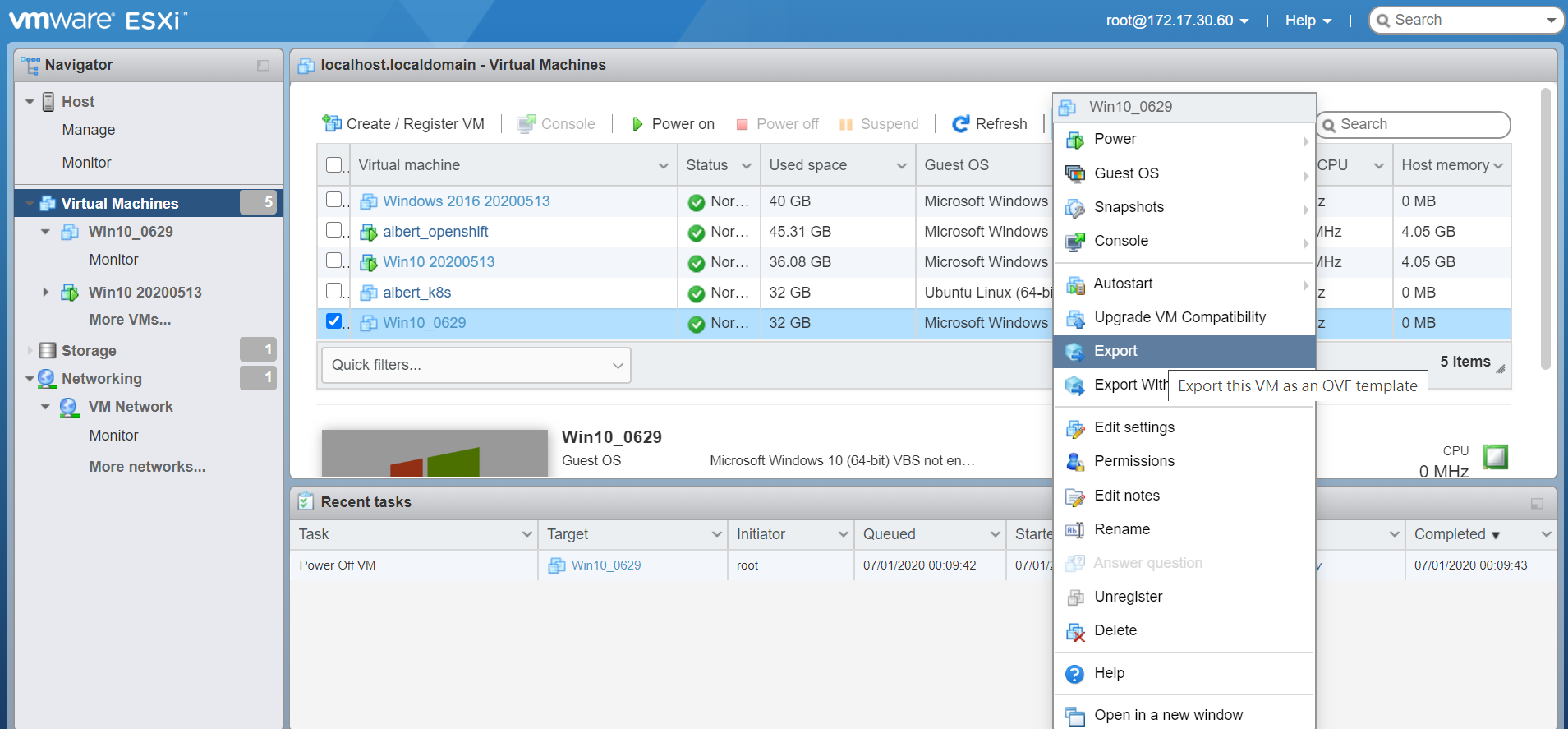Click the Rename icon in the context menu

[1074, 530]
